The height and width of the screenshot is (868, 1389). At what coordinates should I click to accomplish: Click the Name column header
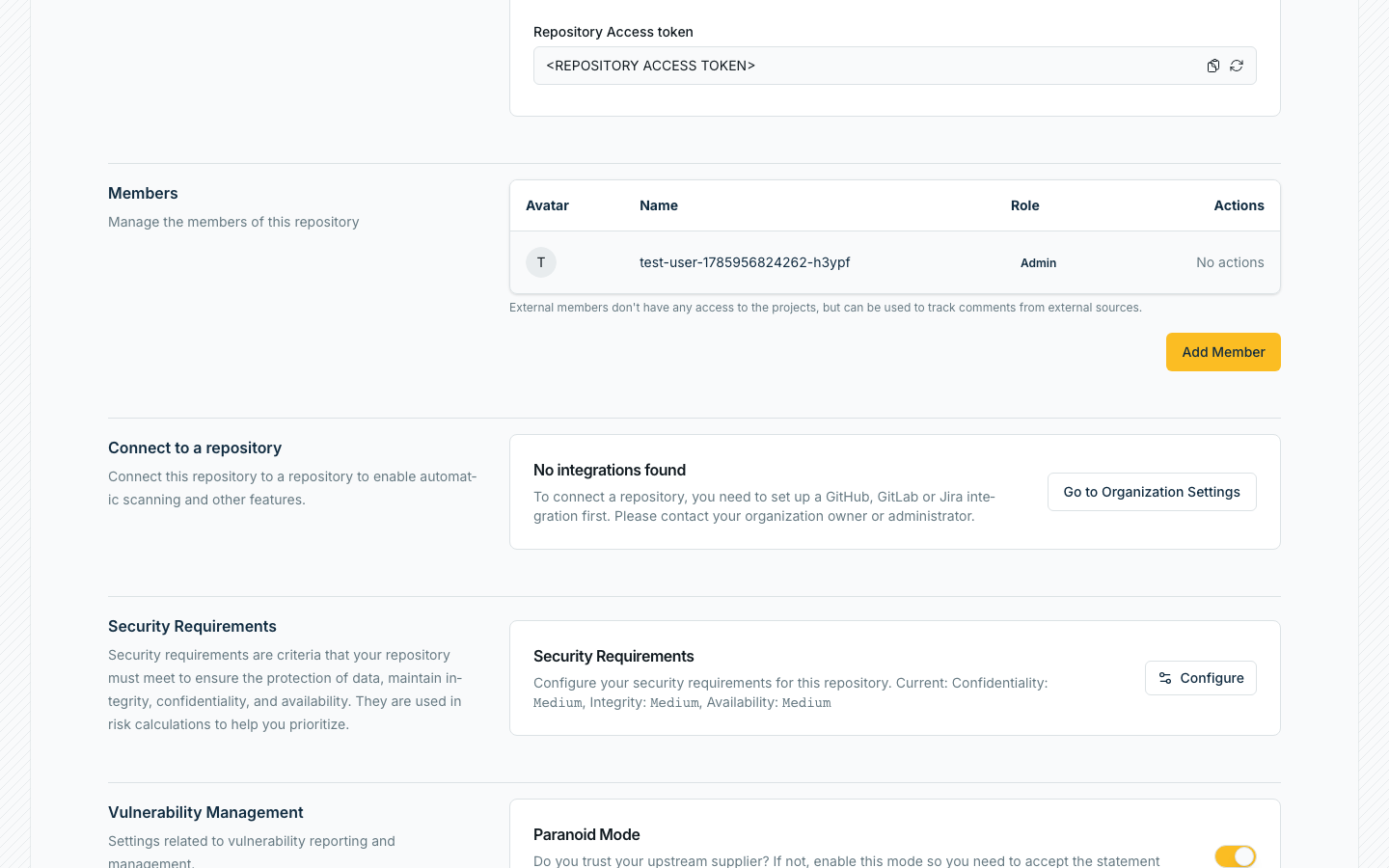click(659, 205)
